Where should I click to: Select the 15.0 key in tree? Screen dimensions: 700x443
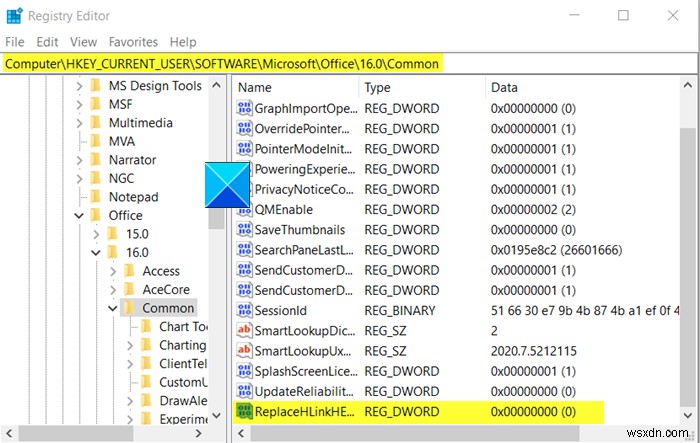(x=137, y=234)
